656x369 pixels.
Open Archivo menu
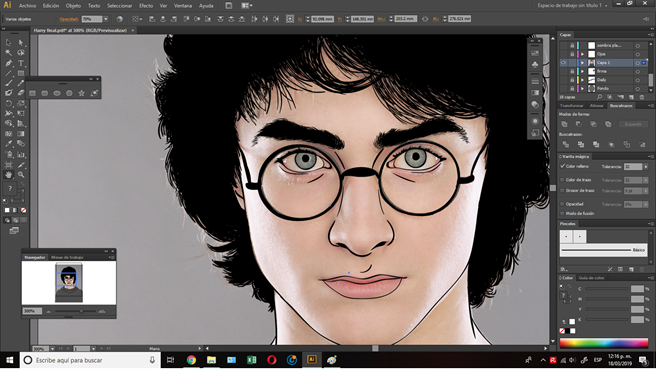[x=27, y=6]
